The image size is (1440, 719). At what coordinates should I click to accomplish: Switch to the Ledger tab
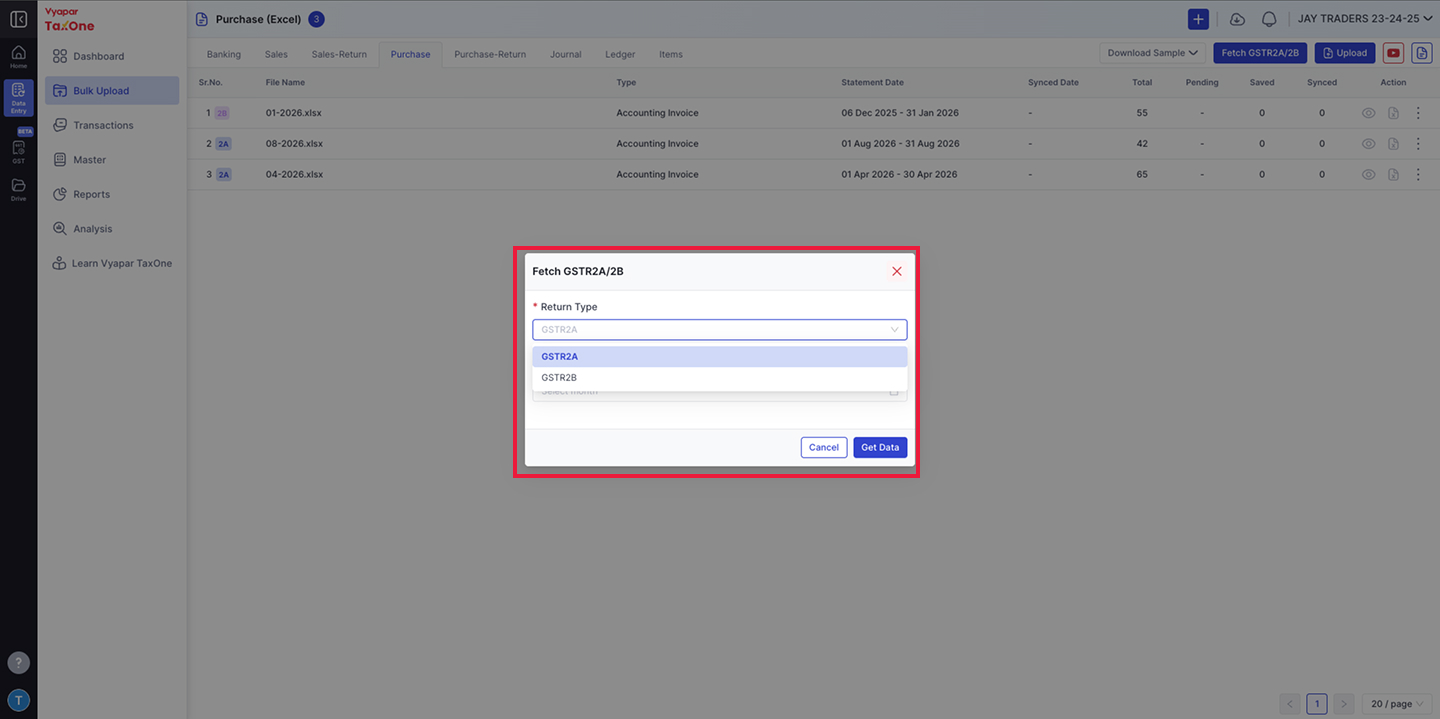click(620, 54)
